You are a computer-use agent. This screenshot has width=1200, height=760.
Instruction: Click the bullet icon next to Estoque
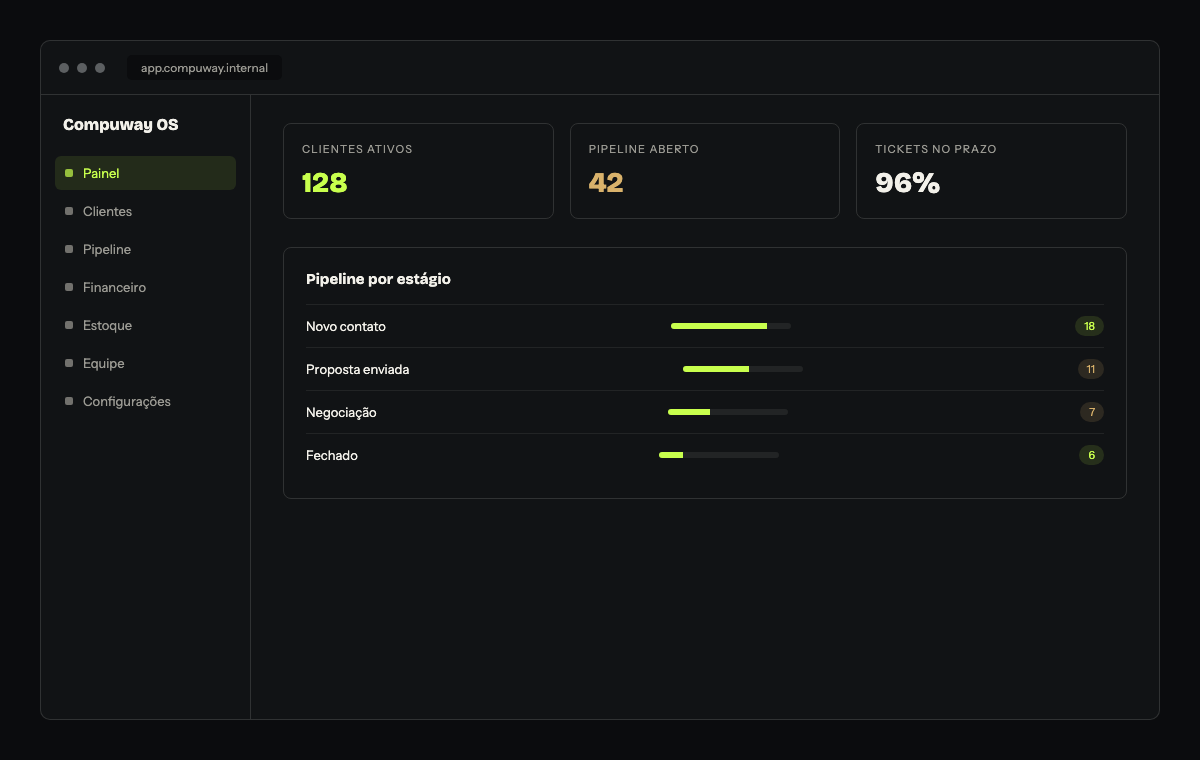(69, 325)
